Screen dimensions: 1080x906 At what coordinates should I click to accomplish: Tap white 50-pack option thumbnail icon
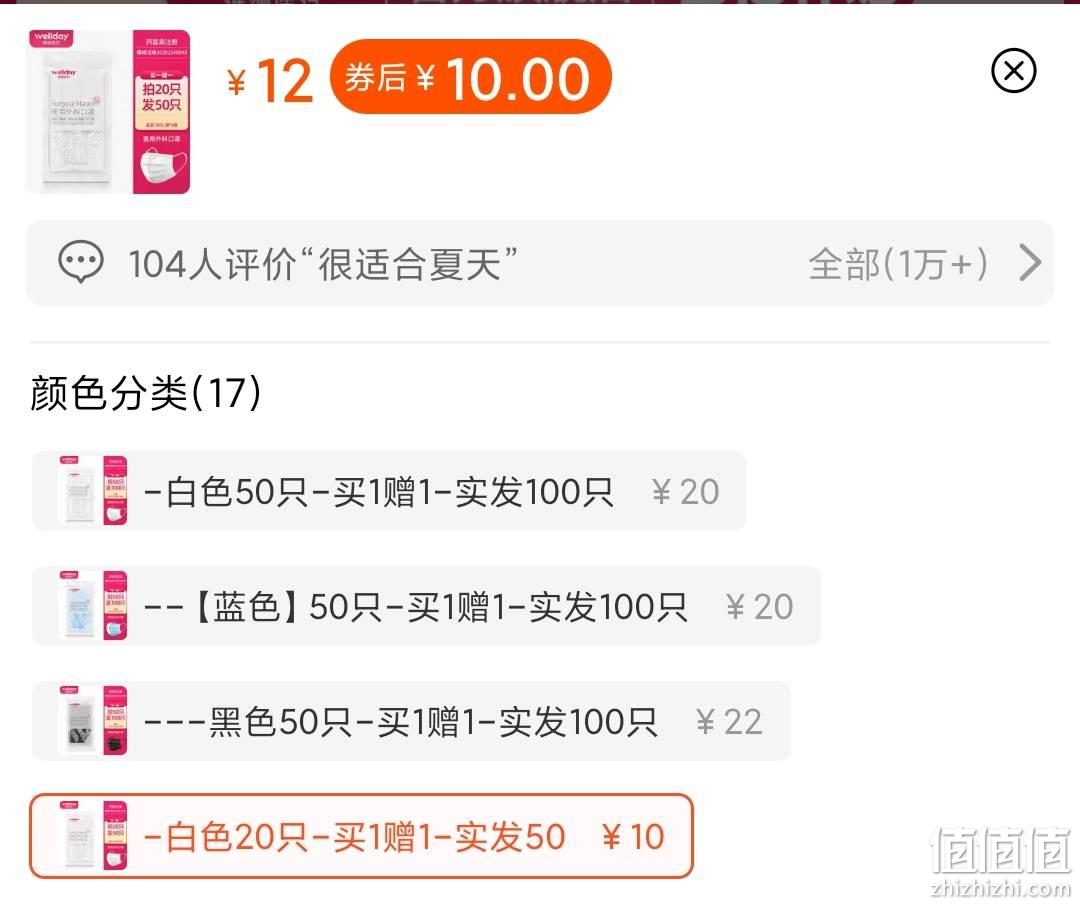(93, 491)
